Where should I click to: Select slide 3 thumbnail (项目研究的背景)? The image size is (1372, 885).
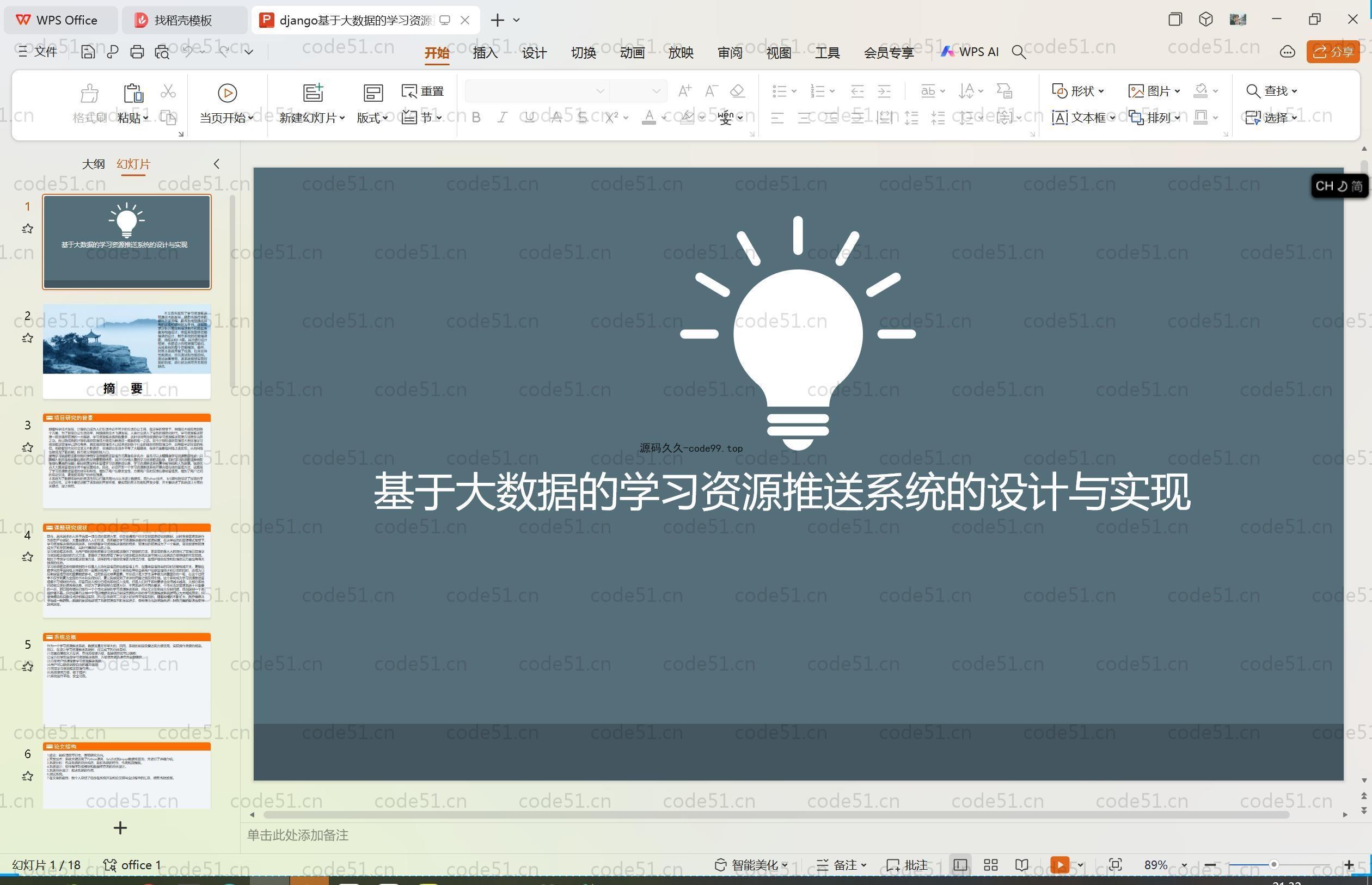126,461
